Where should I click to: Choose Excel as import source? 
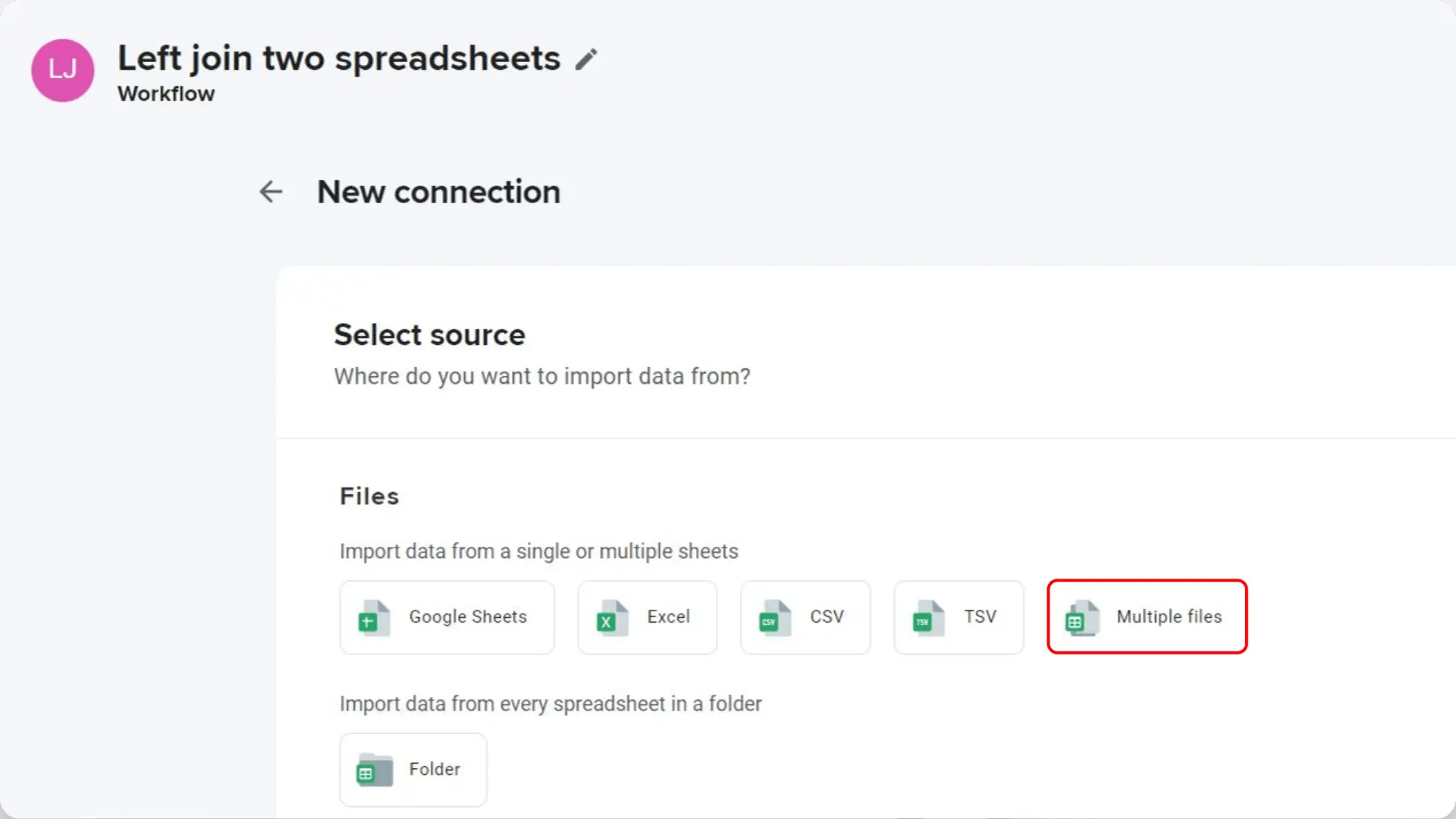[x=647, y=617]
